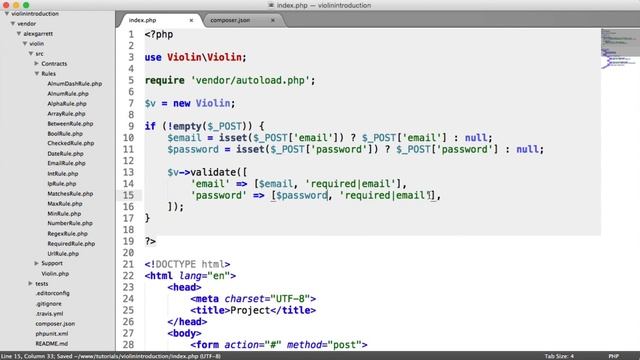Open MinRule.php file
Image resolution: width=640 pixels, height=360 pixels.
click(64, 213)
